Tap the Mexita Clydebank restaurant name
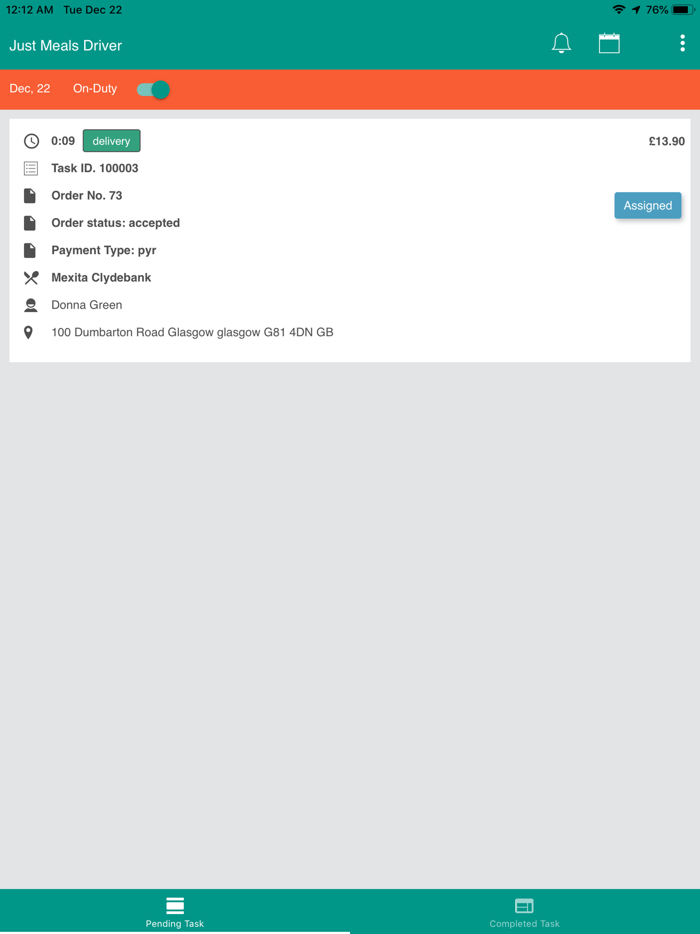700x934 pixels. pos(101,278)
